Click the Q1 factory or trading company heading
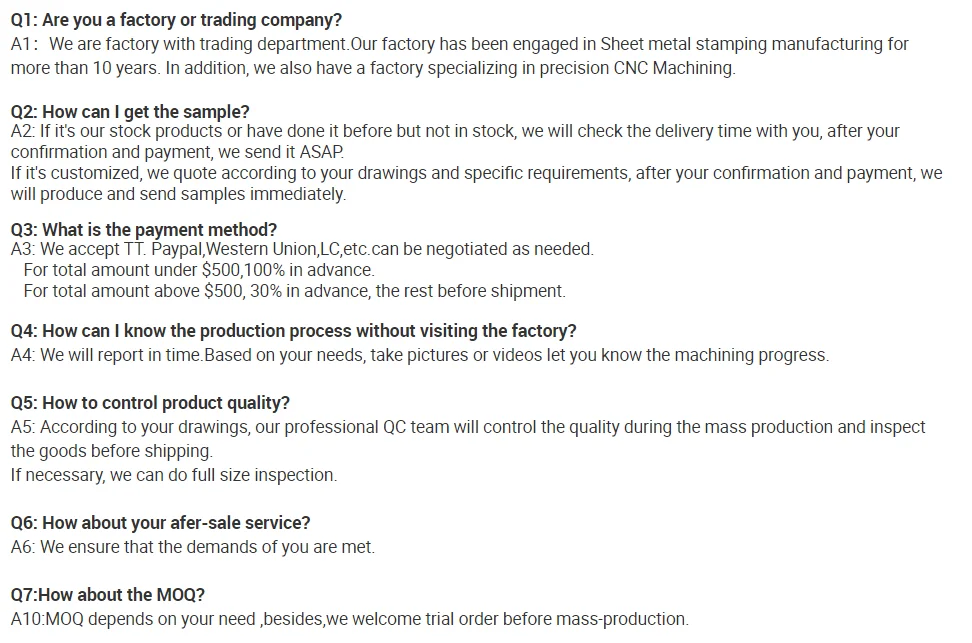 [x=176, y=20]
